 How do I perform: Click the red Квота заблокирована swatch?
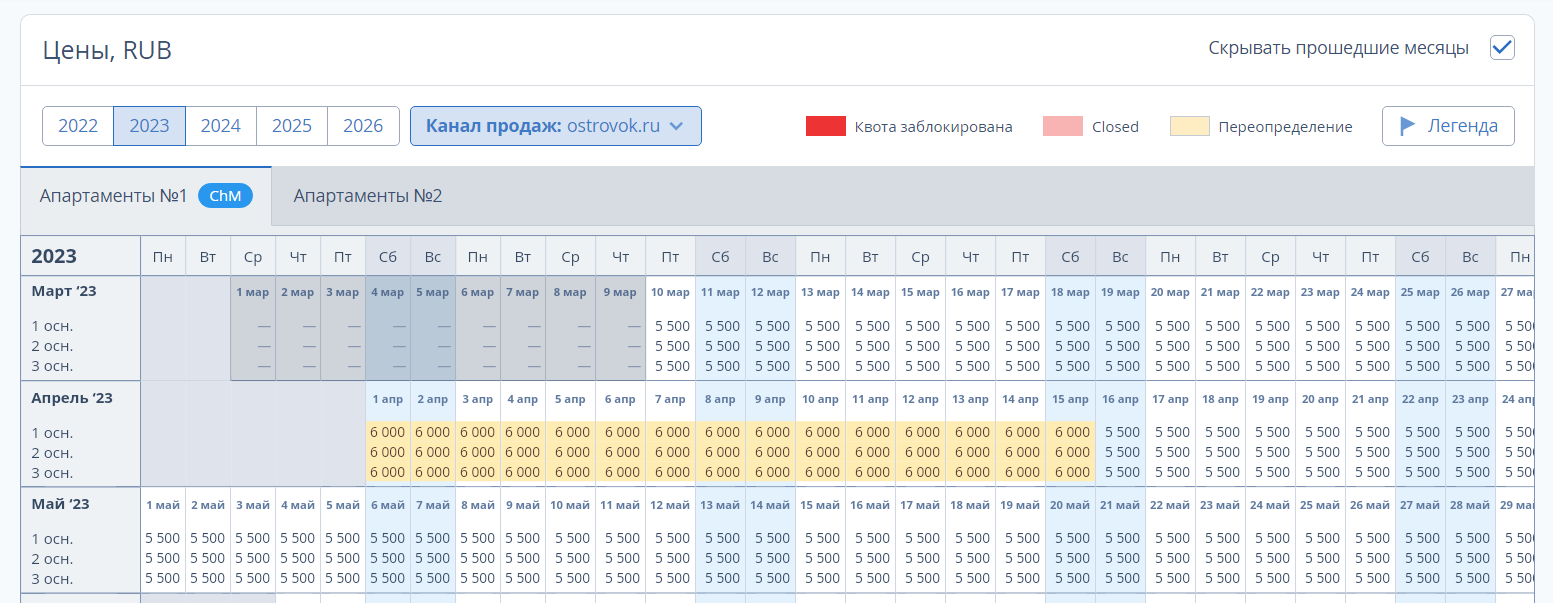826,127
